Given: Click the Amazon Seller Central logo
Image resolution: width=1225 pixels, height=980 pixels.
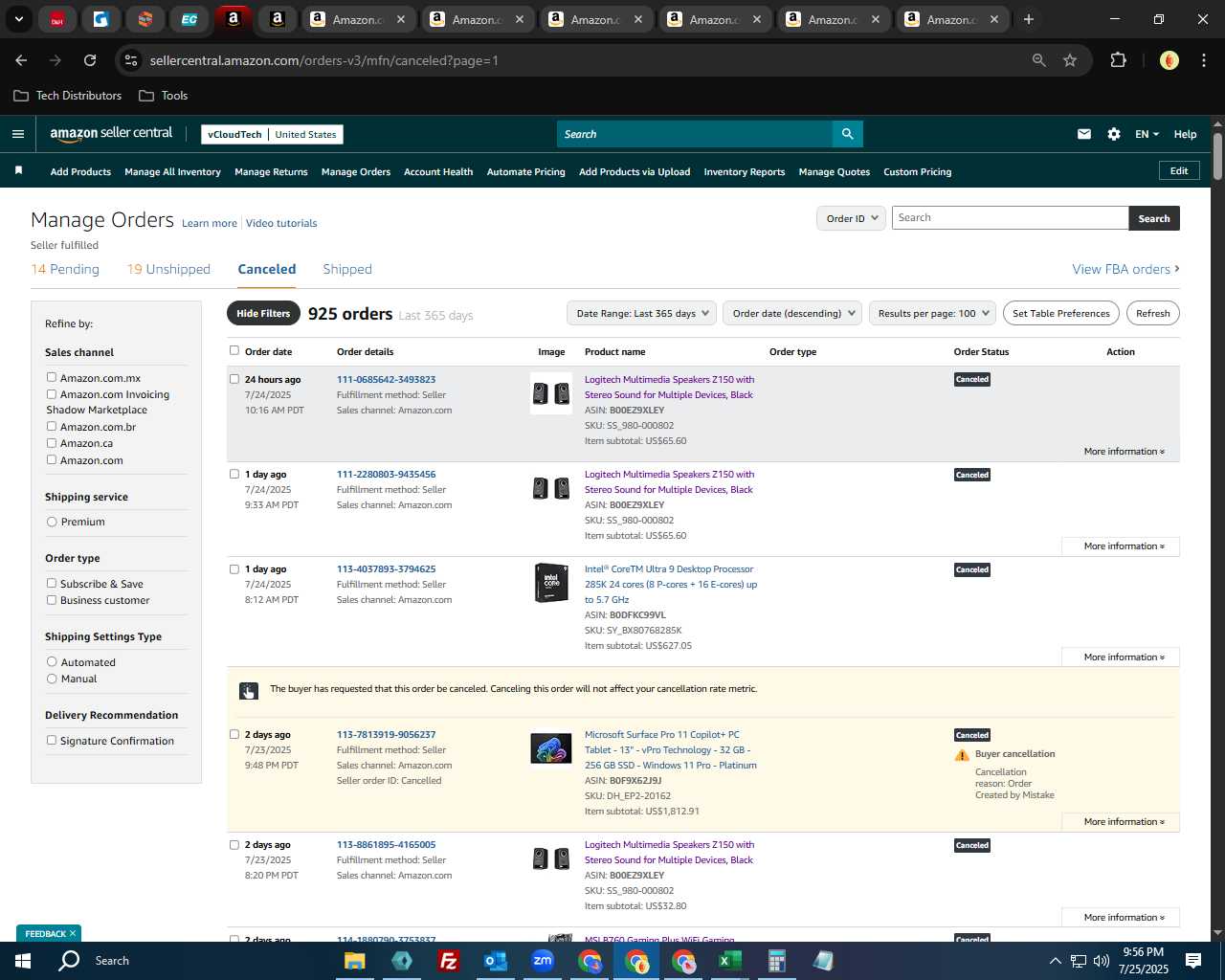Looking at the screenshot, I should pos(111,134).
